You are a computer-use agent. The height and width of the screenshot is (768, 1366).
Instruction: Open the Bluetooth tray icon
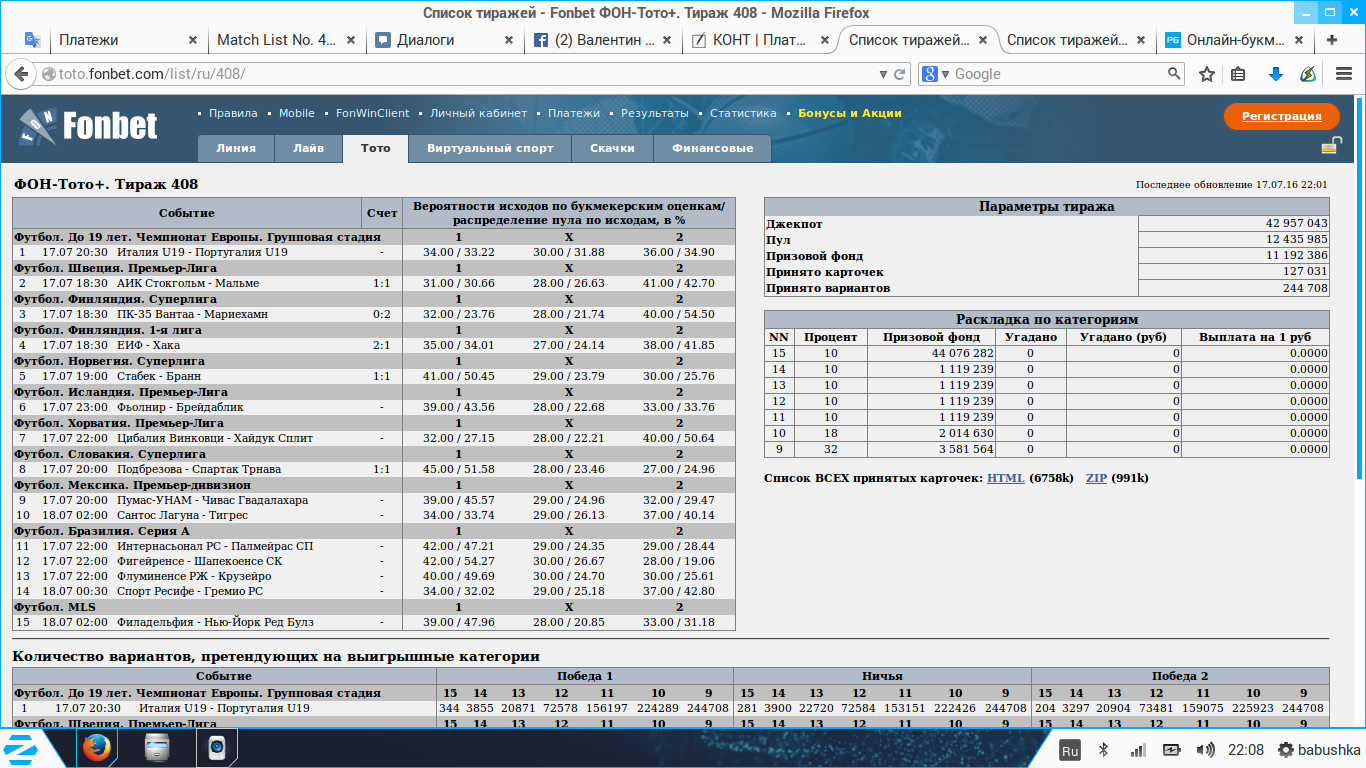[x=1104, y=750]
